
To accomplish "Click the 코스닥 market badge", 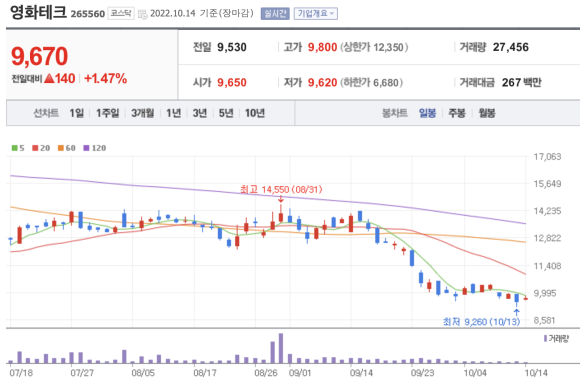I will coord(121,14).
